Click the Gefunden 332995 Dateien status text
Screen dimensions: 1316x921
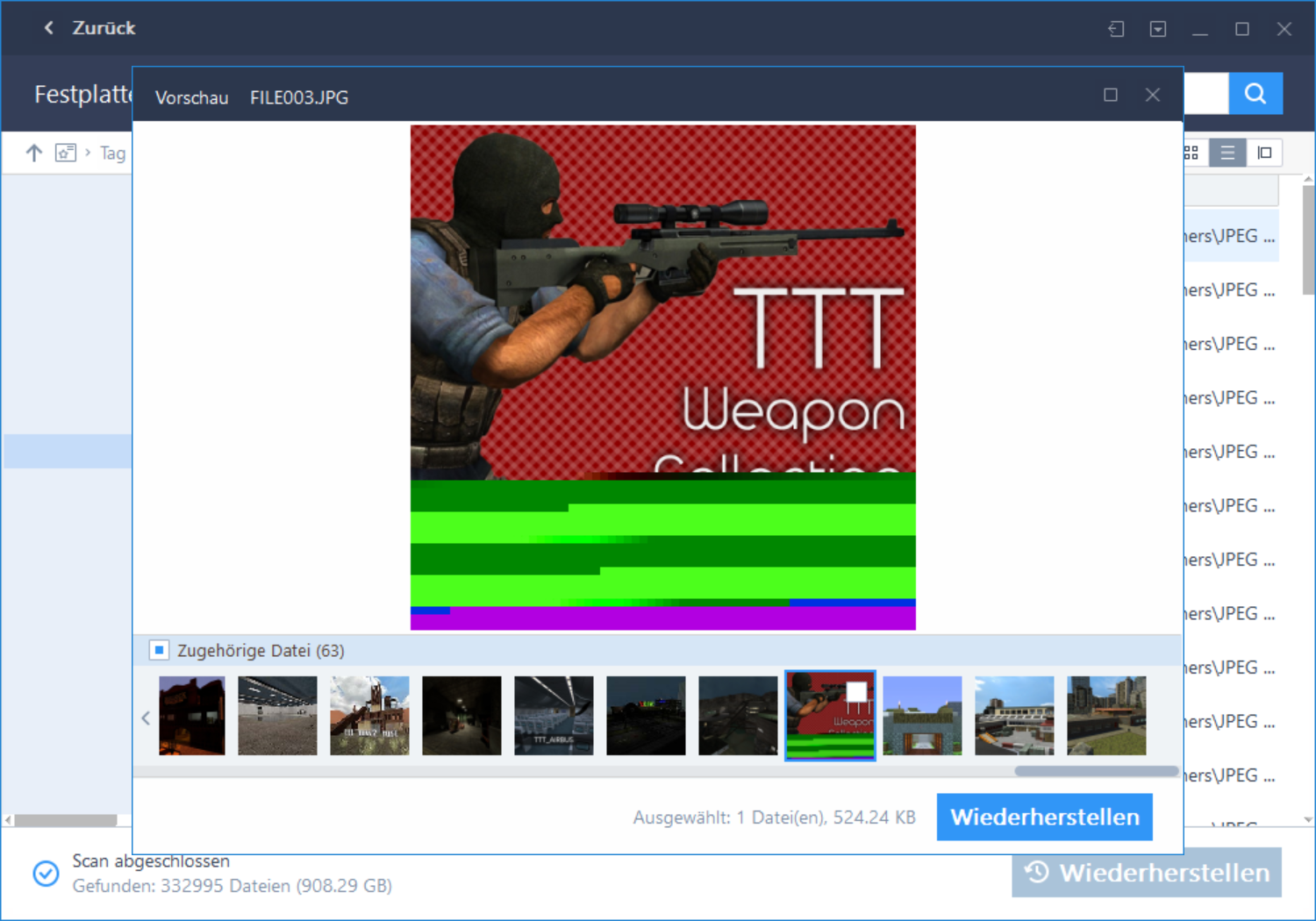[x=232, y=886]
